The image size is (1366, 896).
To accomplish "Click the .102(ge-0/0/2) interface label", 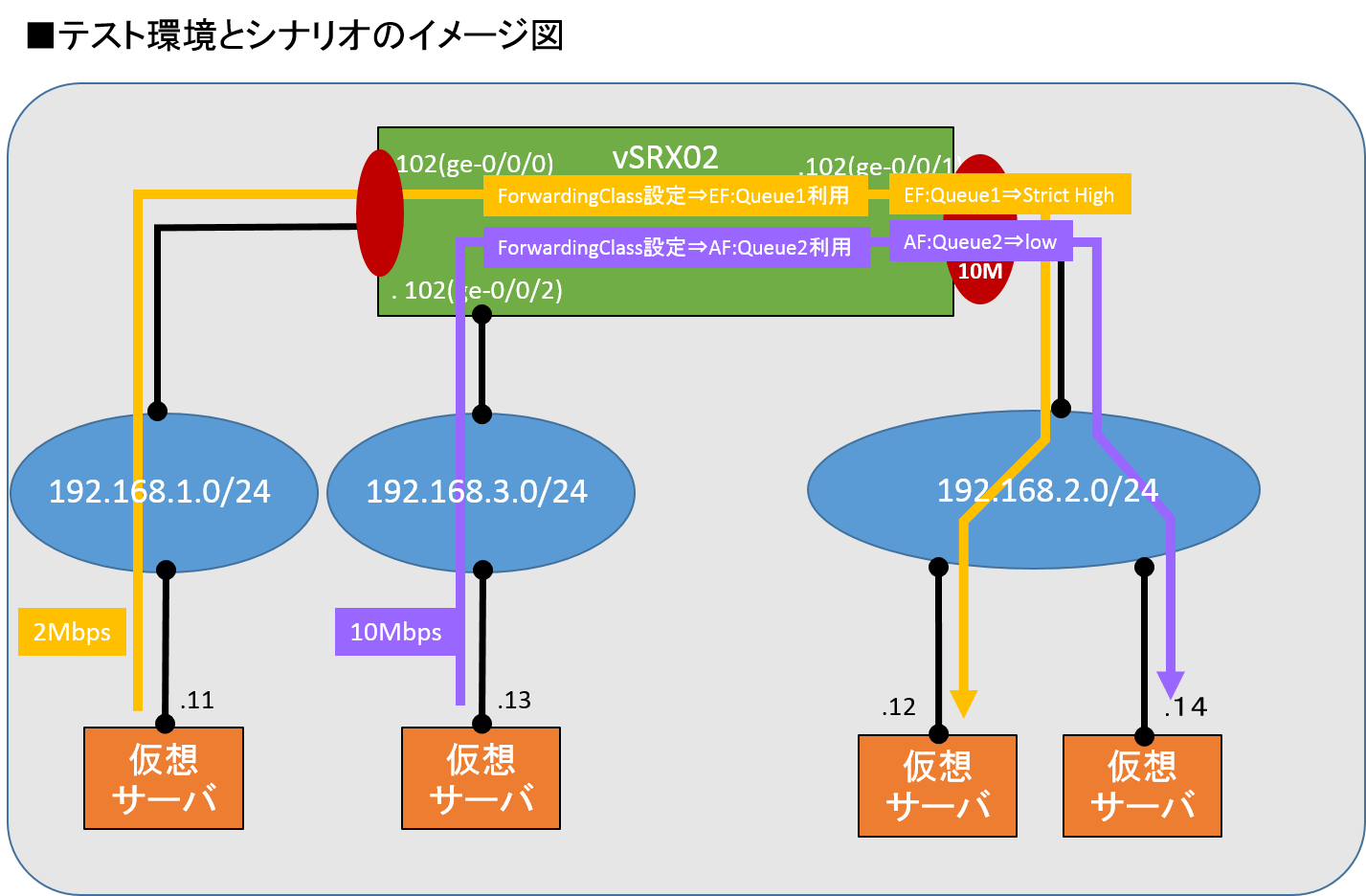I will tap(477, 290).
